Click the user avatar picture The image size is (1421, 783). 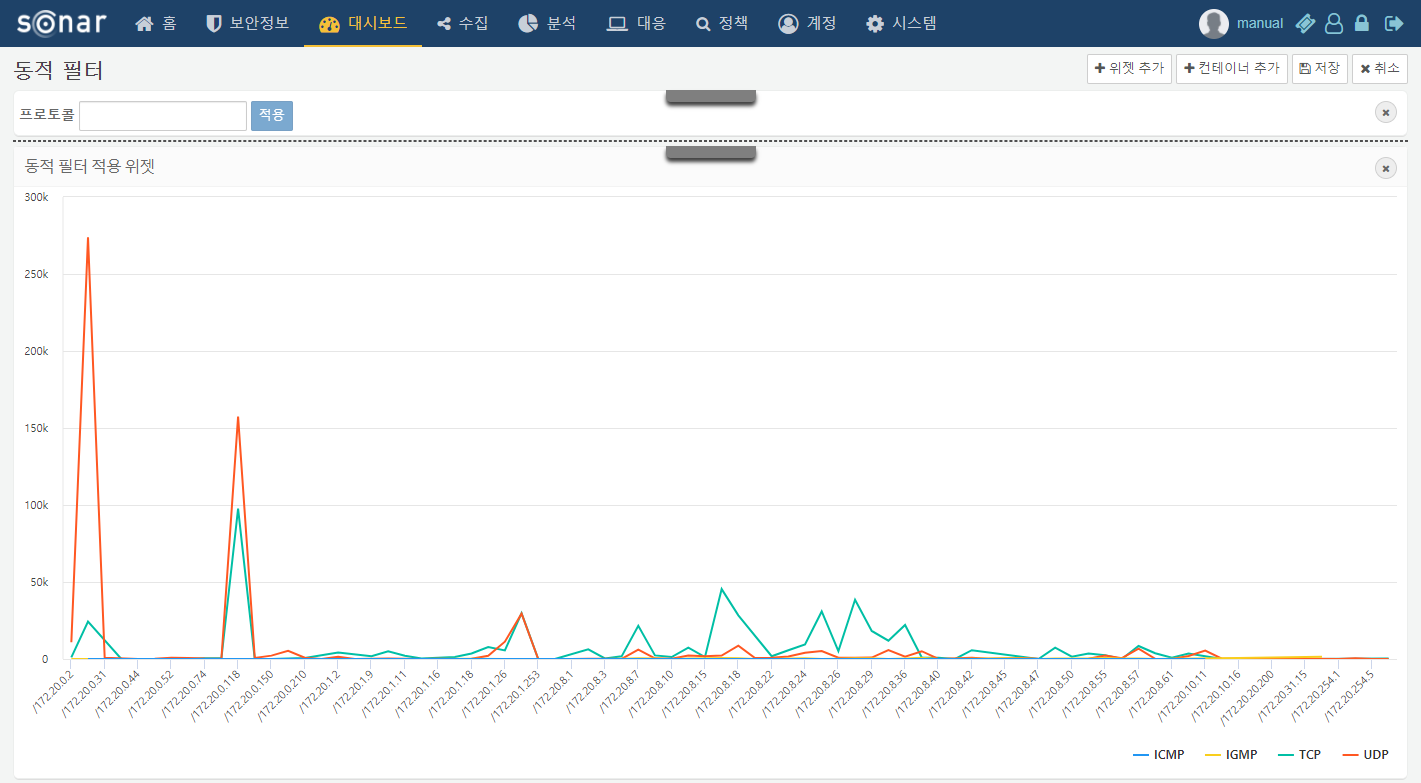[x=1214, y=23]
